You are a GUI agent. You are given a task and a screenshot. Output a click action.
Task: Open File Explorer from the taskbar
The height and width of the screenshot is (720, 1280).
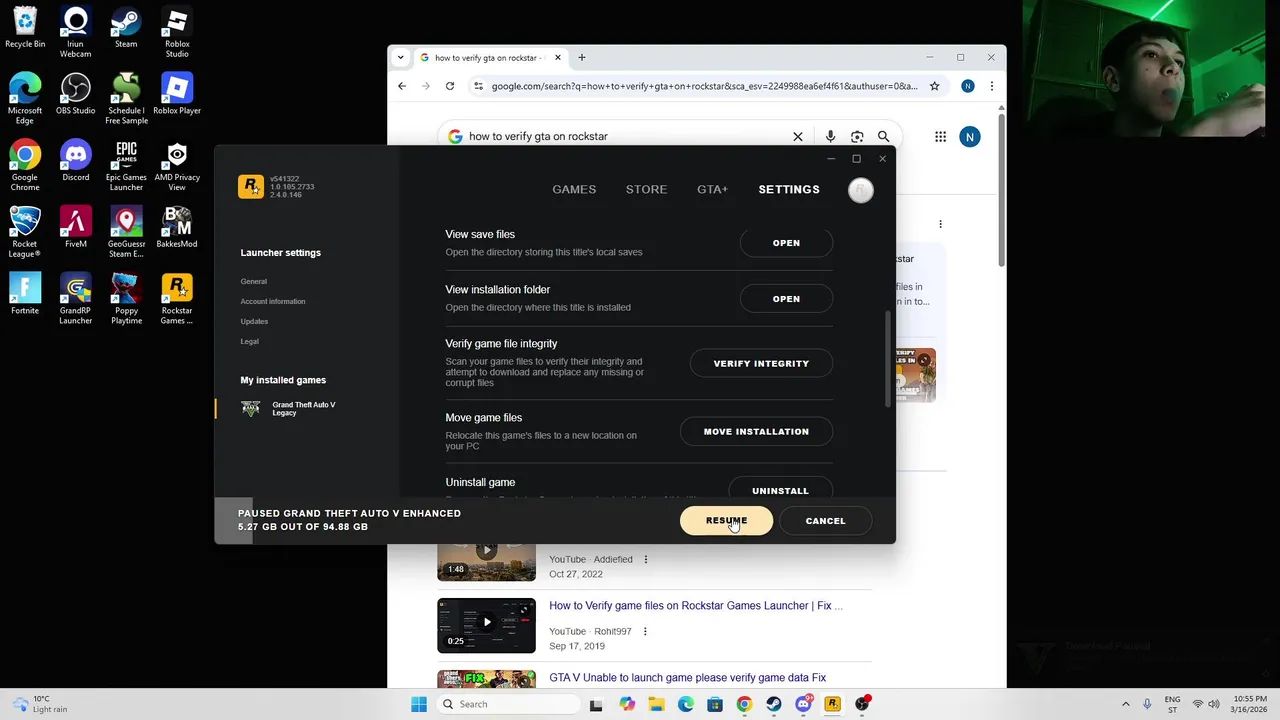[x=657, y=704]
